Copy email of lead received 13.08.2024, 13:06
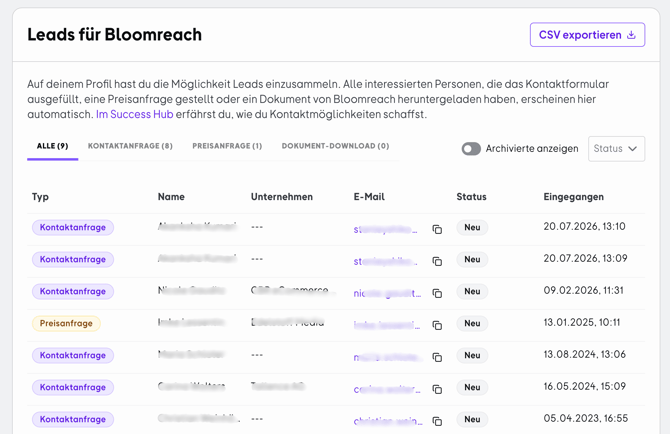 437,358
